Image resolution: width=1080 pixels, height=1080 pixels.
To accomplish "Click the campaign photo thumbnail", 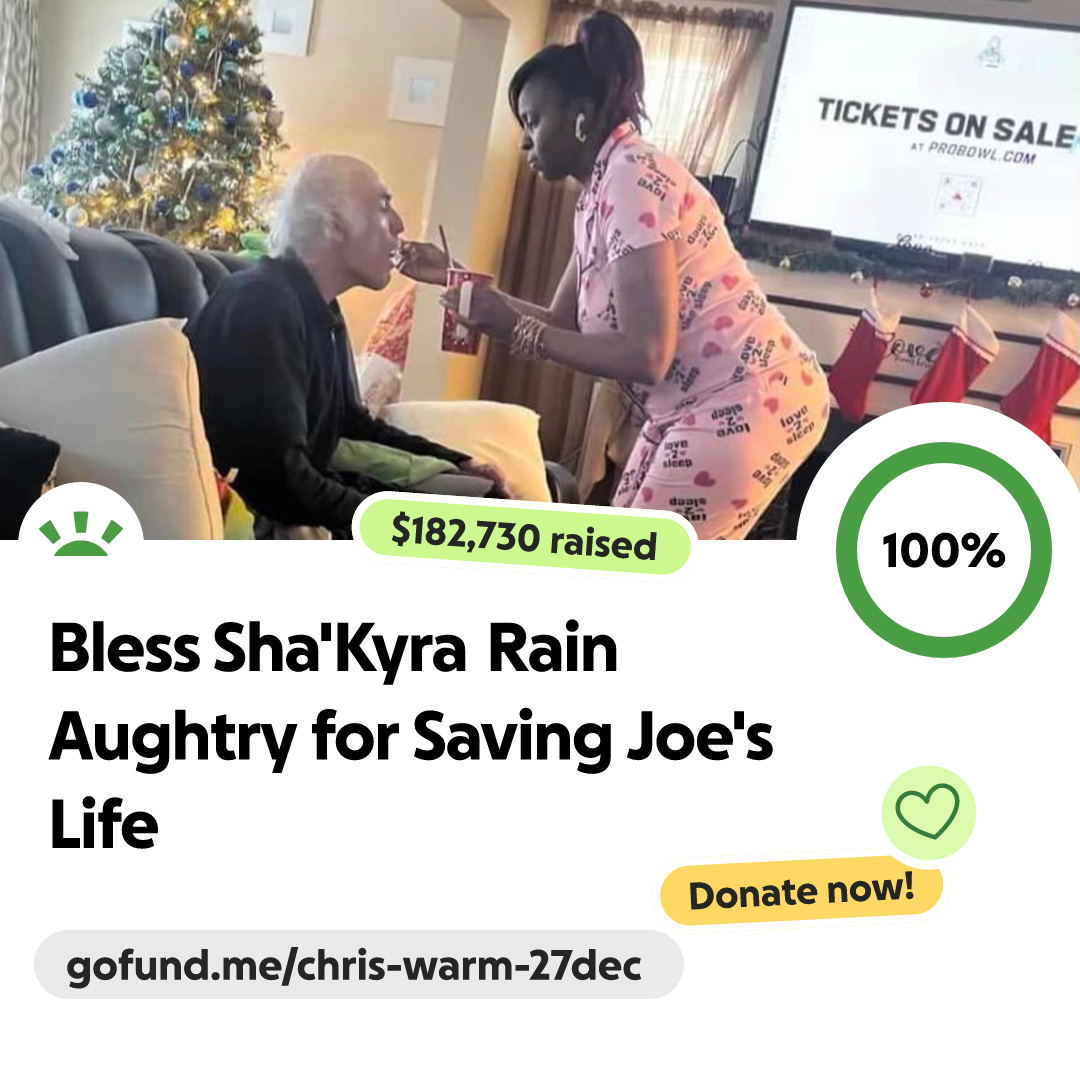I will click(540, 269).
